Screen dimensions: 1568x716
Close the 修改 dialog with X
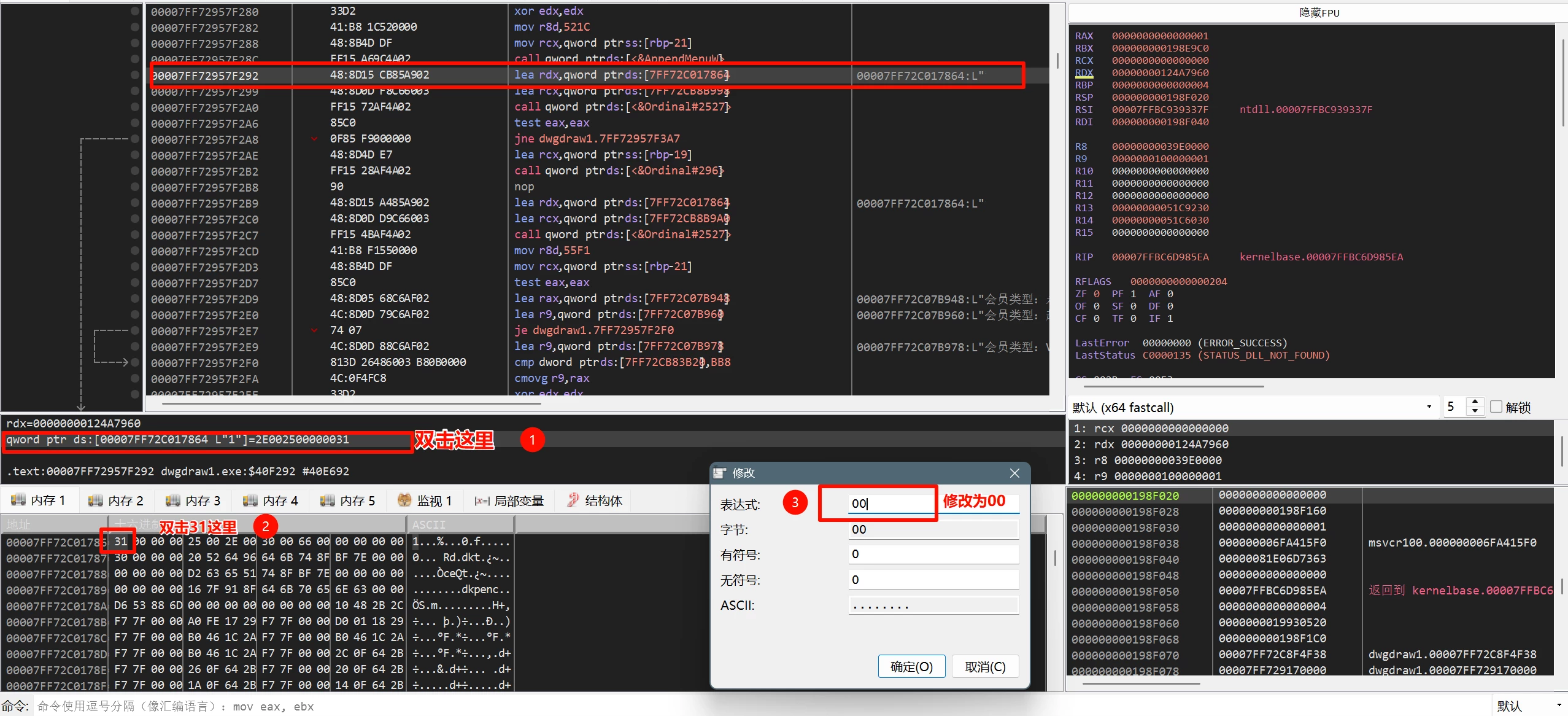(x=1014, y=473)
